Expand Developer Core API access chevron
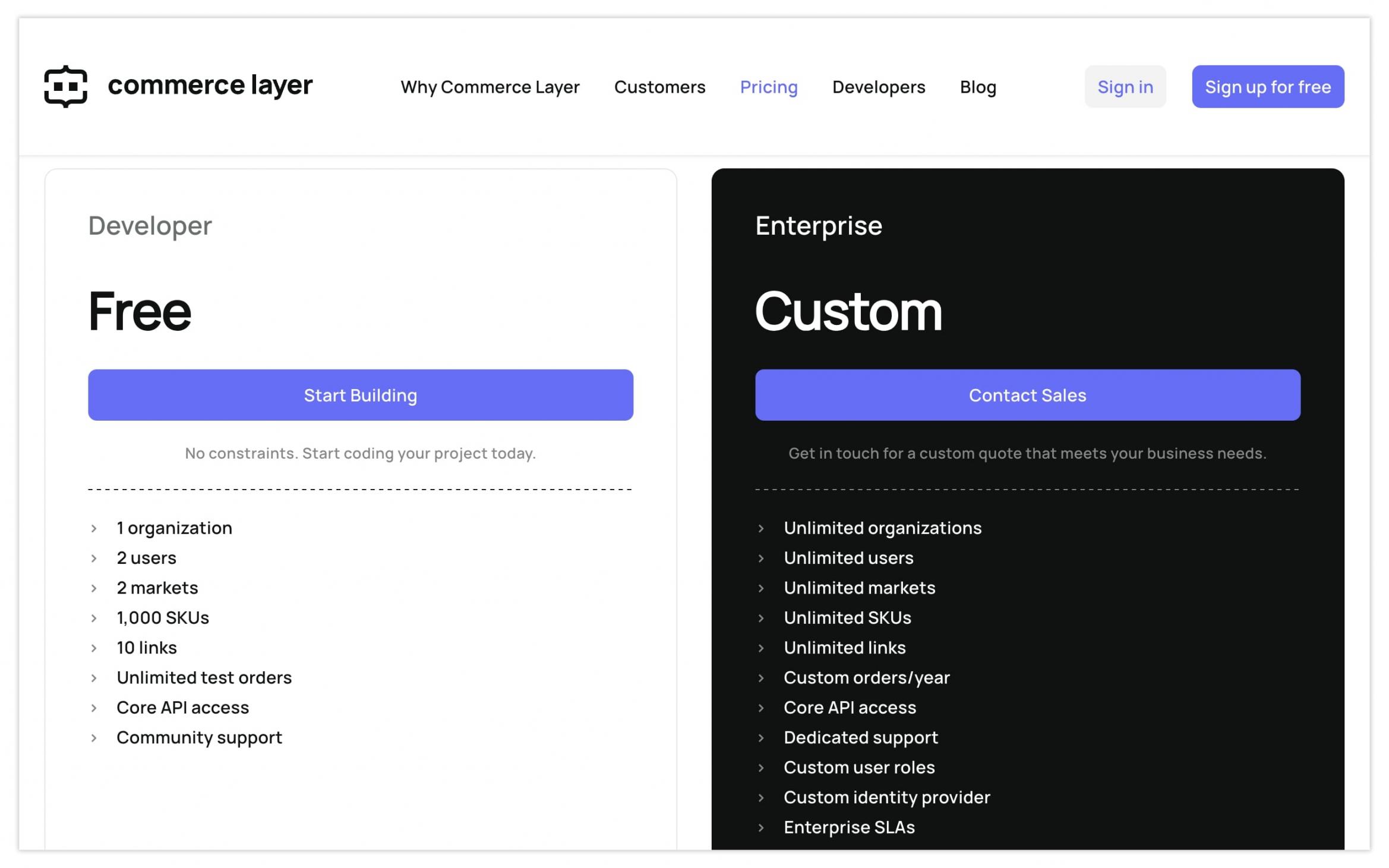Image resolution: width=1389 pixels, height=868 pixels. [x=94, y=708]
